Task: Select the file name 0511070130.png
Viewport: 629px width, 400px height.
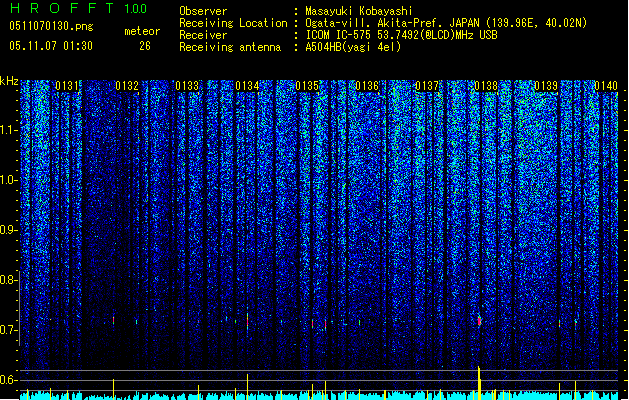Action: click(51, 26)
